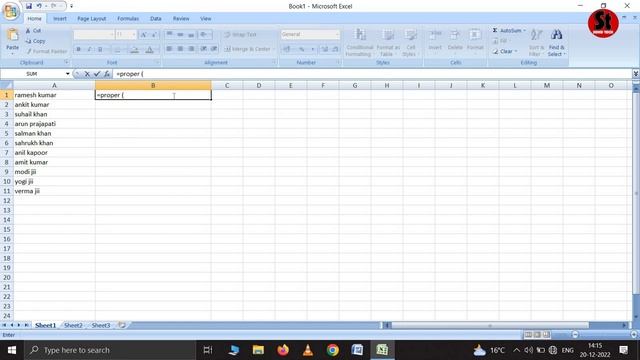Toggle middle vertical alignment
This screenshot has width=640, height=360.
(180, 35)
